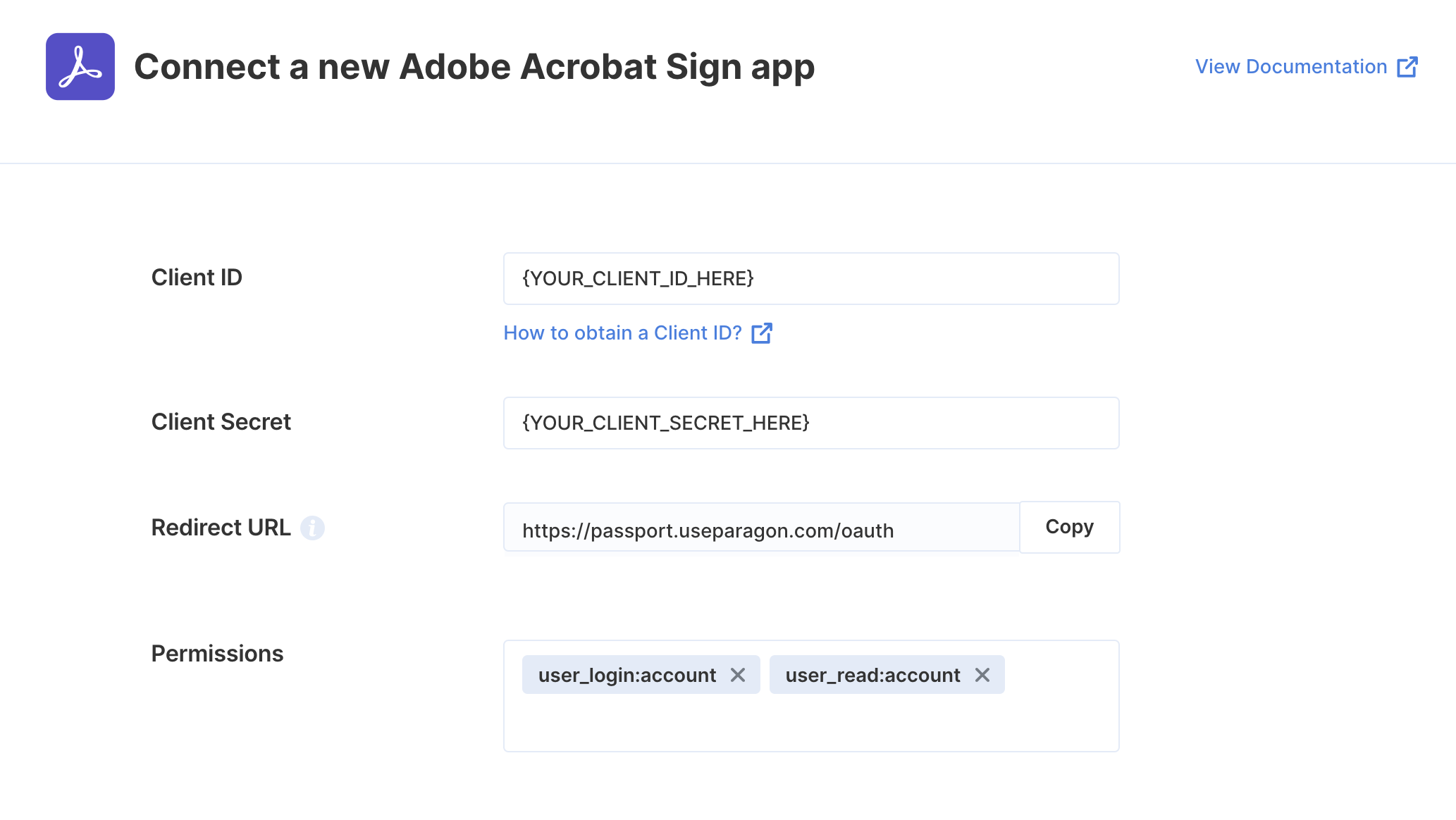1456x820 pixels.
Task: Click the Redirect URL info icon
Action: [312, 528]
